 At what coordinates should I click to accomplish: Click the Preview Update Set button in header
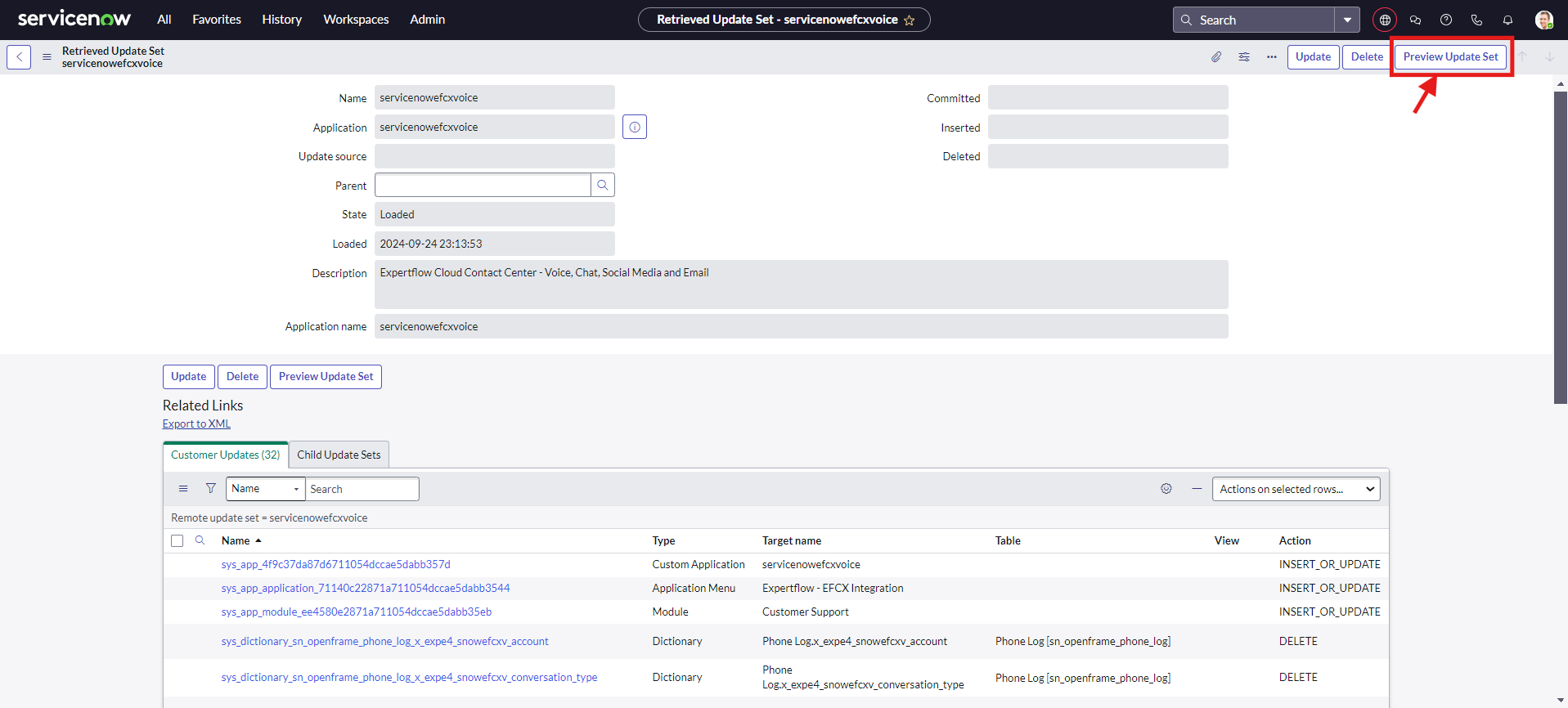point(1450,57)
